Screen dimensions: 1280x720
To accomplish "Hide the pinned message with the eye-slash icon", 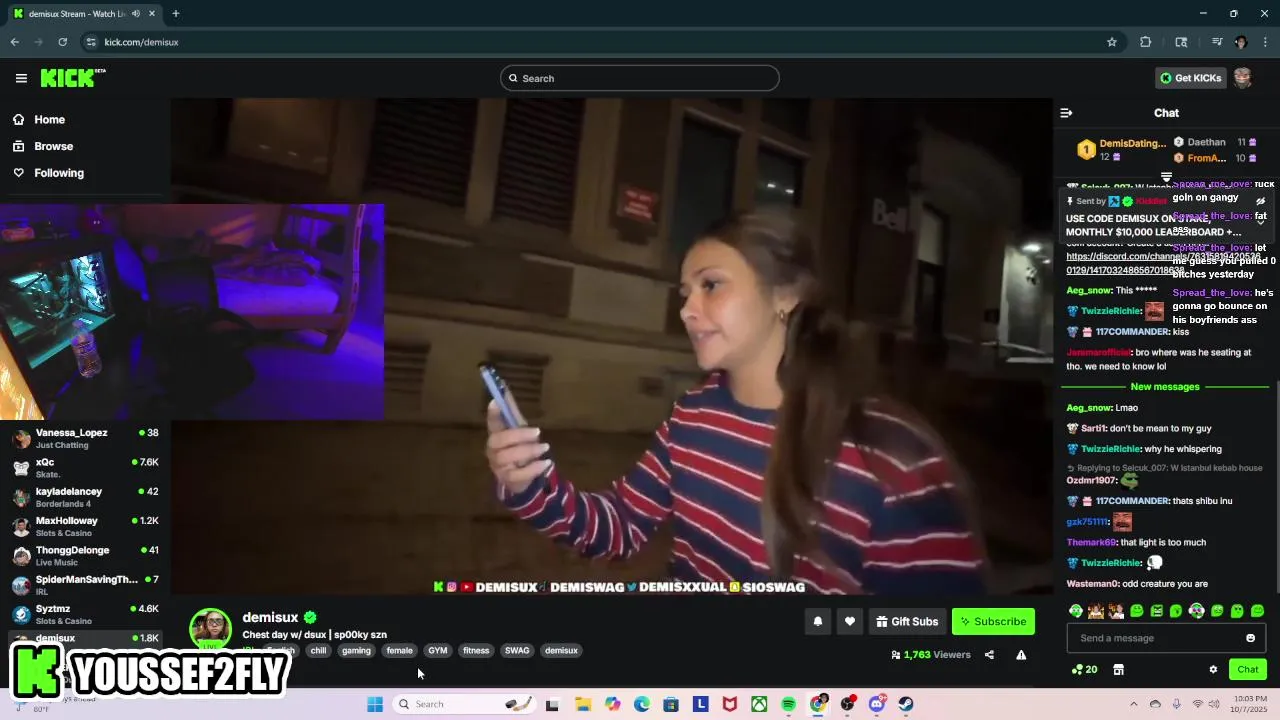I will [x=1260, y=201].
